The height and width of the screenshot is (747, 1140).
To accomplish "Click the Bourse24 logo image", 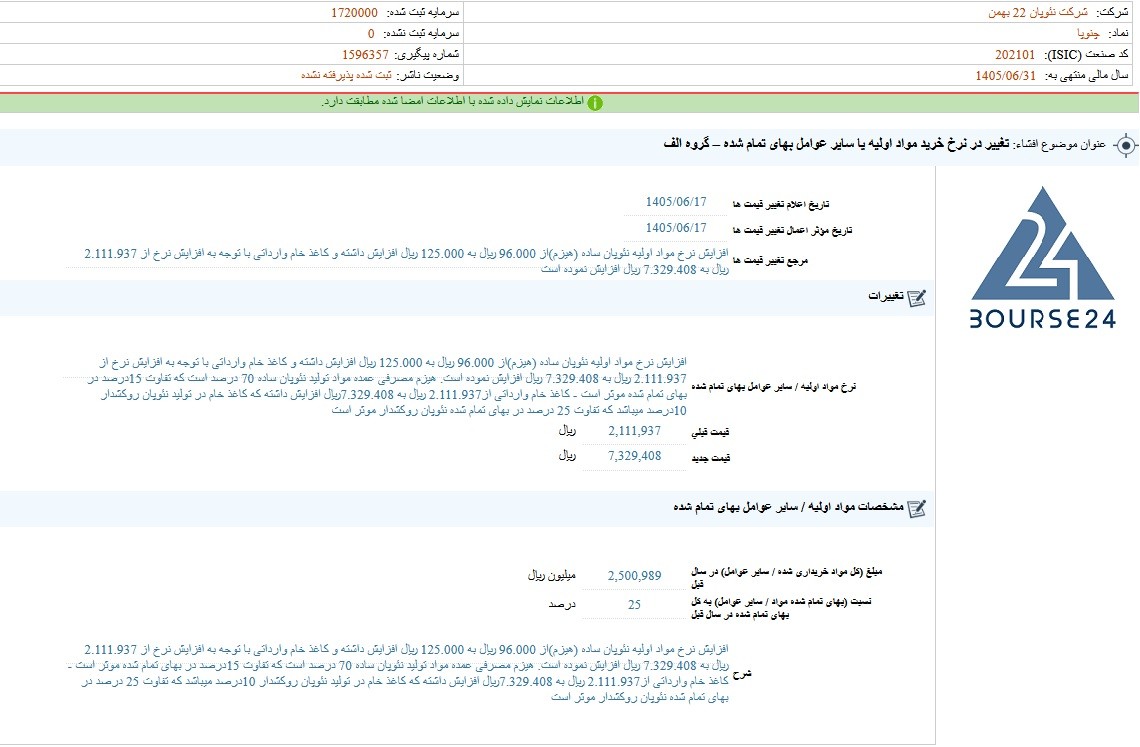I will [x=1043, y=258].
